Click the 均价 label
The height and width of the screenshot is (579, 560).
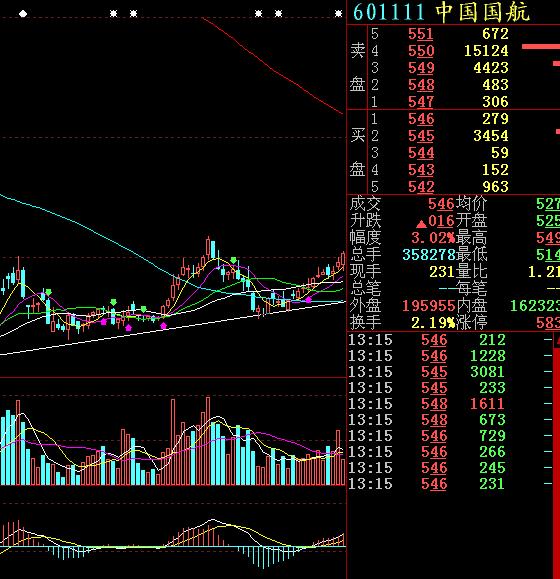471,204
